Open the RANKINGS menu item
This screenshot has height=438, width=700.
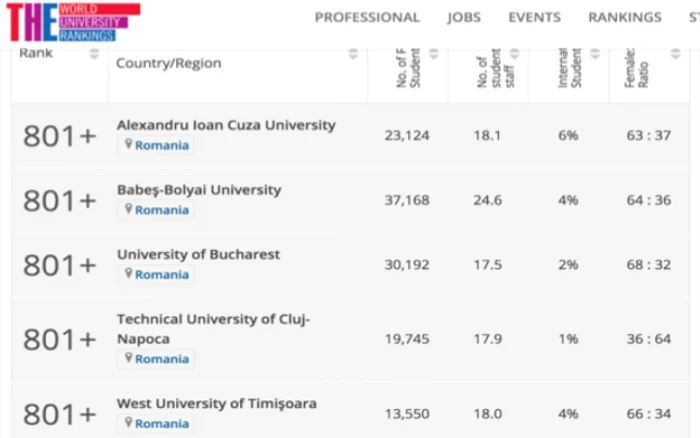click(625, 17)
